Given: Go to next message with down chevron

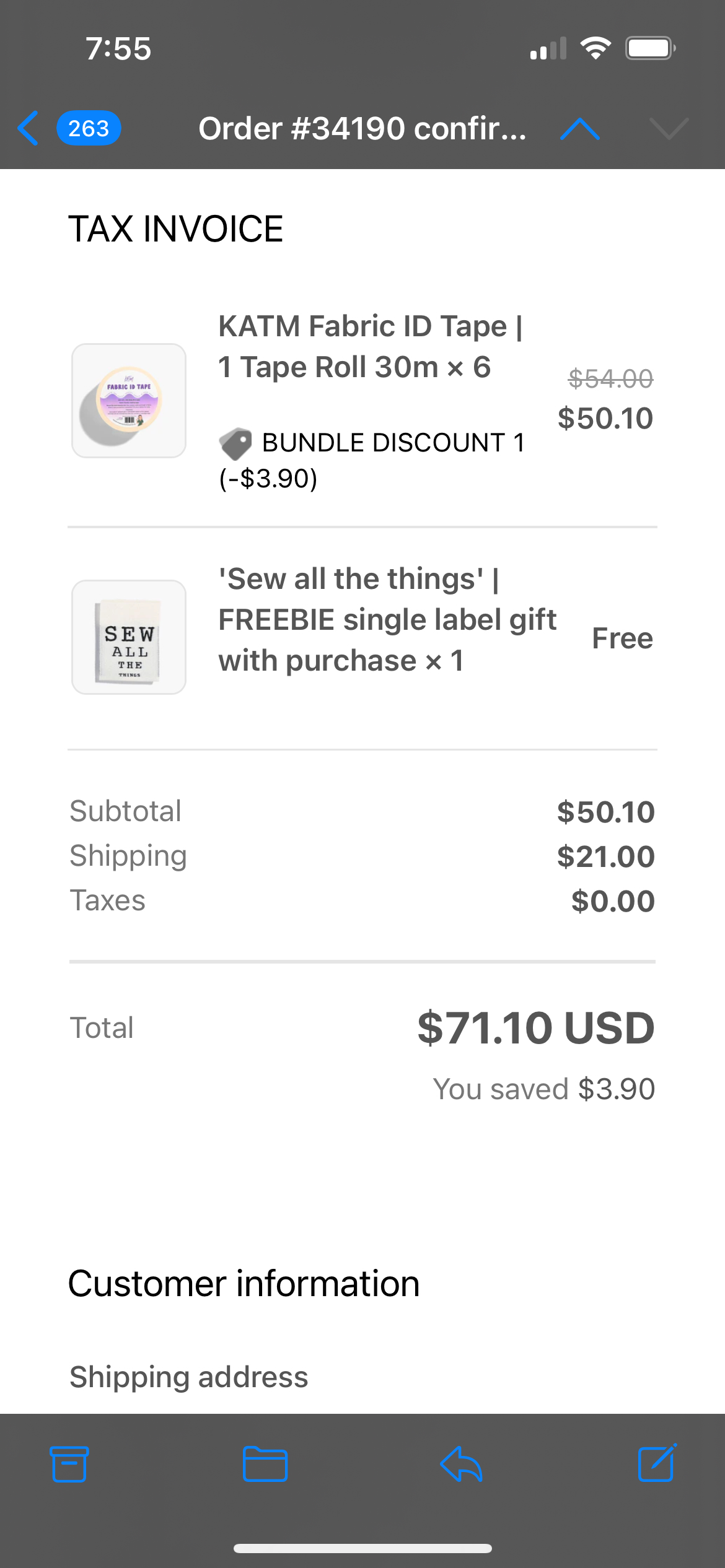Looking at the screenshot, I should point(669,129).
